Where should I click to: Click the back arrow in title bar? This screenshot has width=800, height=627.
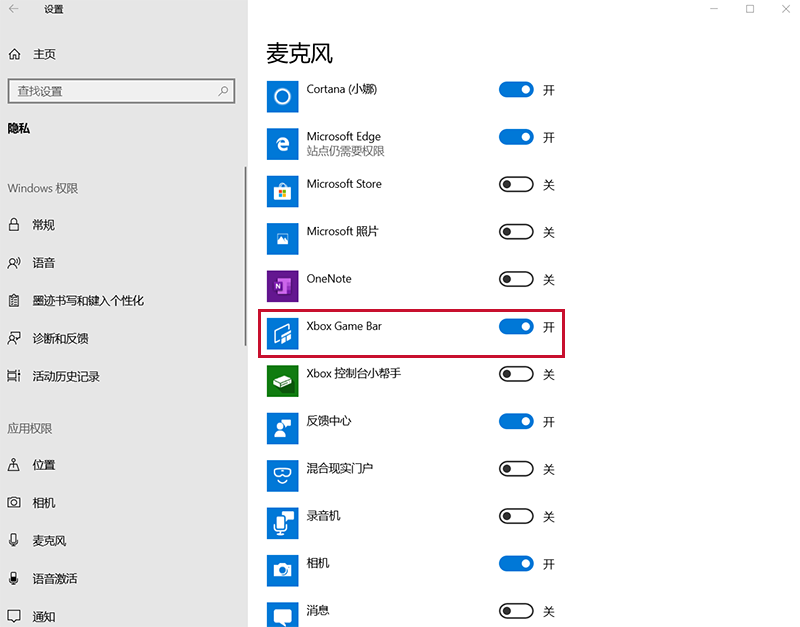click(14, 10)
